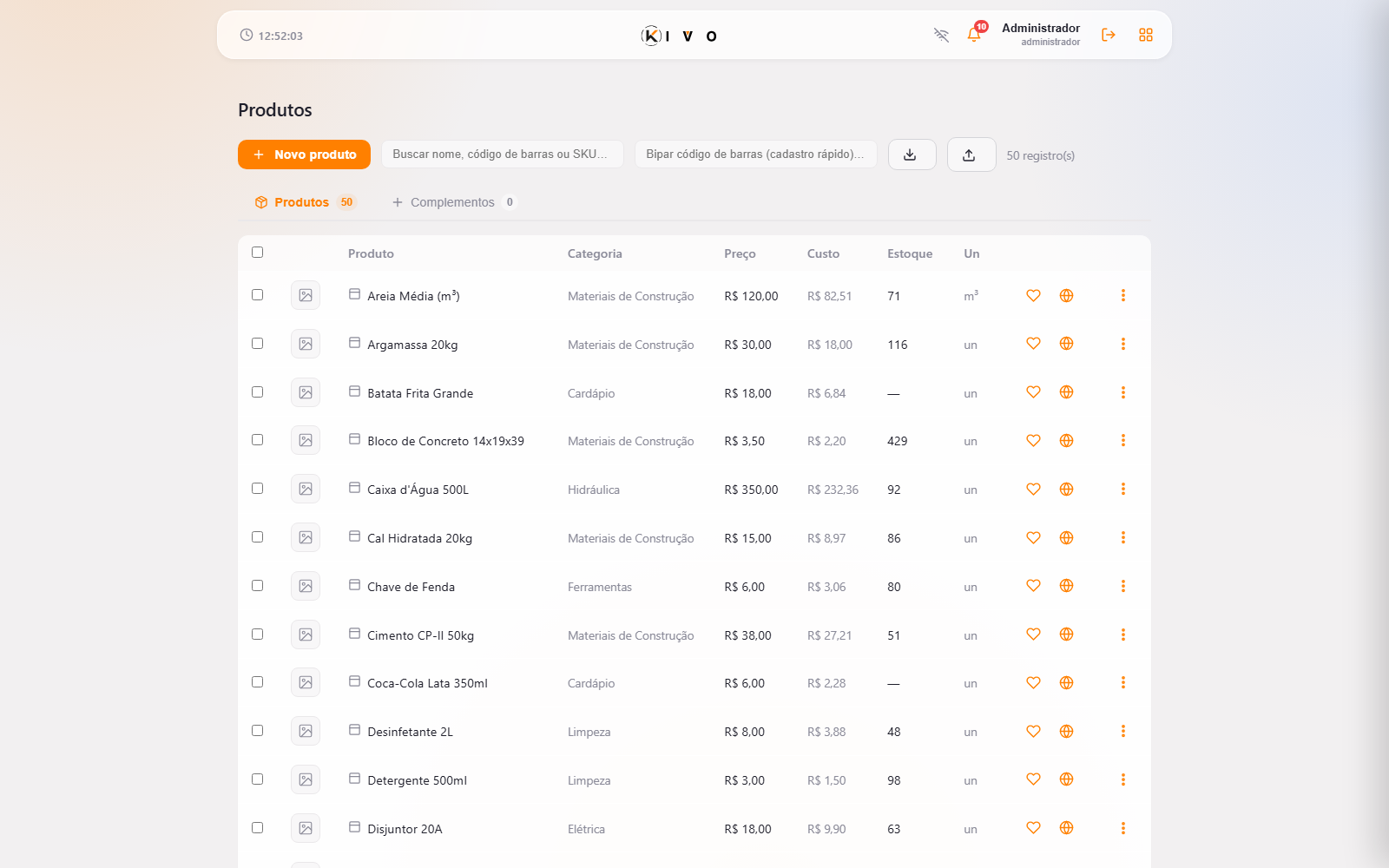Focus the barcode quick-register input field
This screenshot has width=1389, height=868.
point(755,155)
